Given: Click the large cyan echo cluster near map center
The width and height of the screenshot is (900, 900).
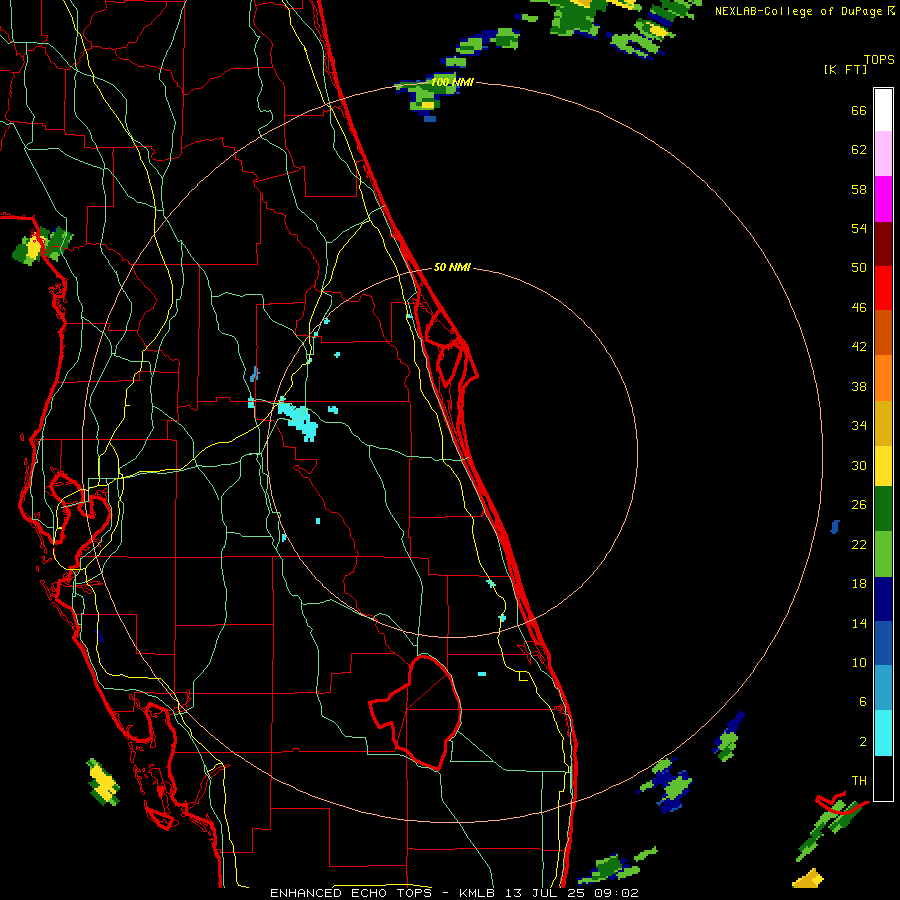Looking at the screenshot, I should click(298, 420).
